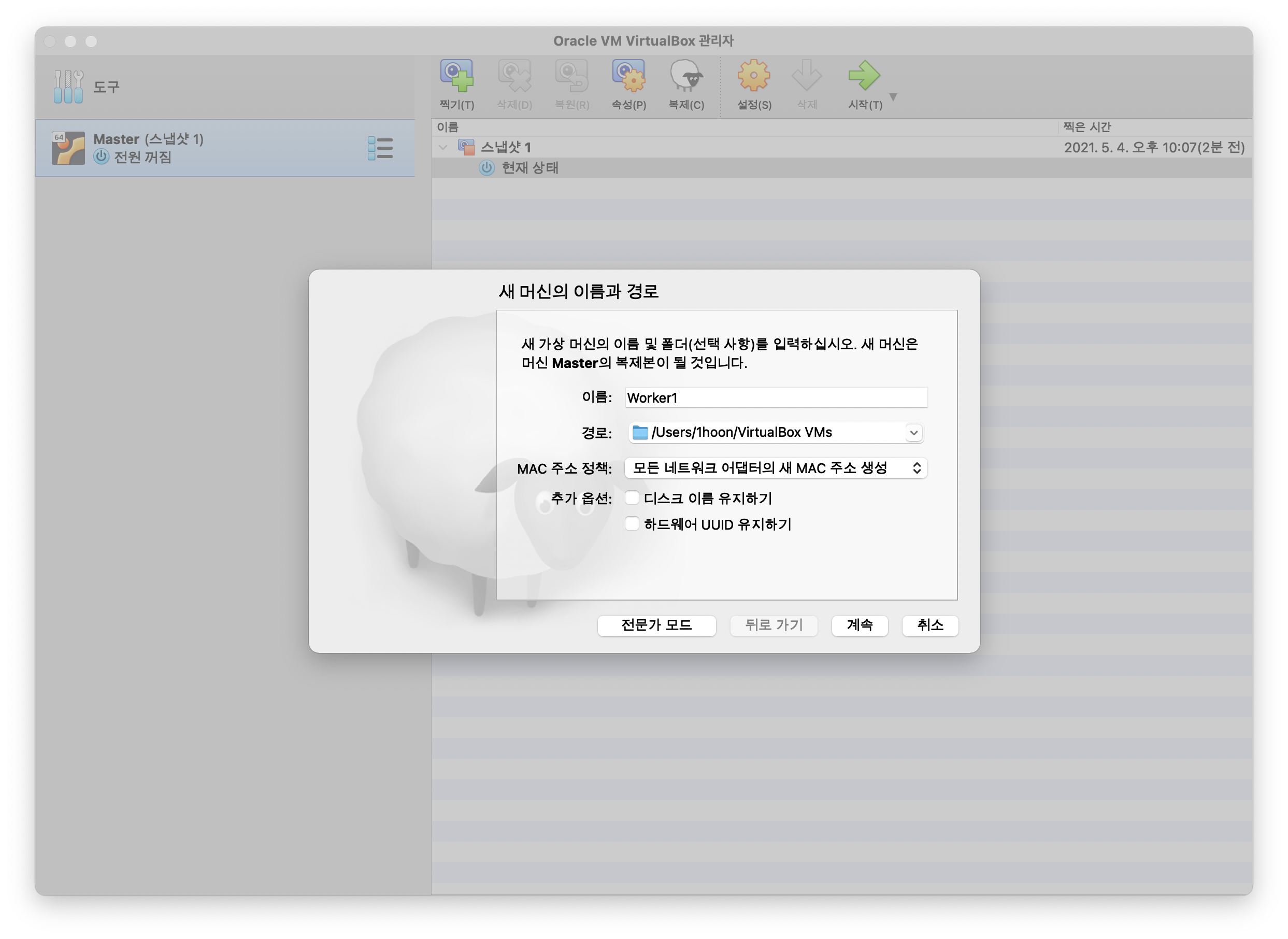The width and height of the screenshot is (1288, 939).
Task: Click the Delete snapshot (삭제(D)) icon
Action: tap(514, 76)
